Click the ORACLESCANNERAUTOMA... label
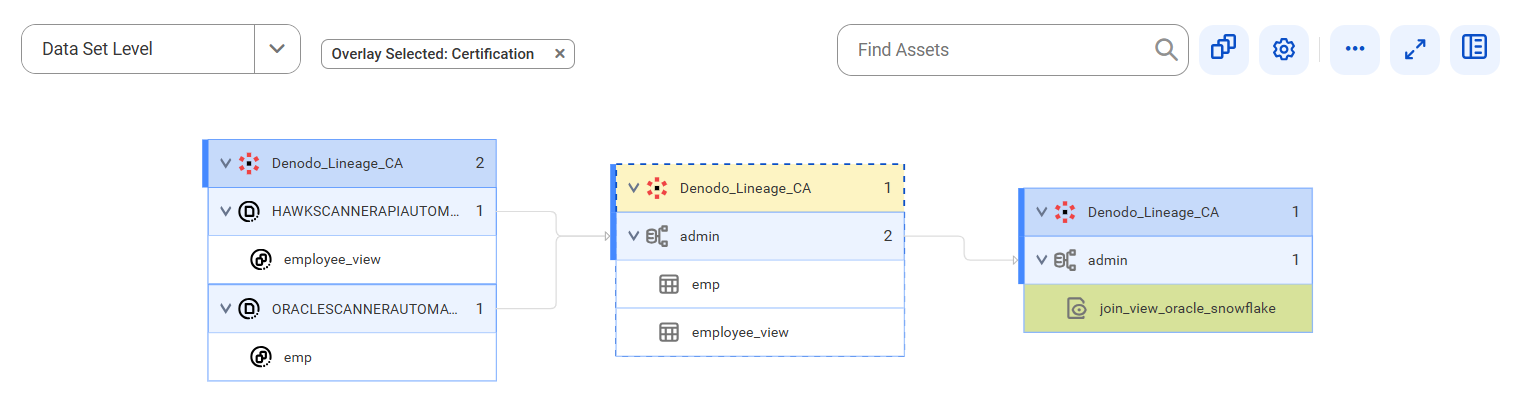Viewport: 1528px width, 416px height. pyautogui.click(x=365, y=309)
